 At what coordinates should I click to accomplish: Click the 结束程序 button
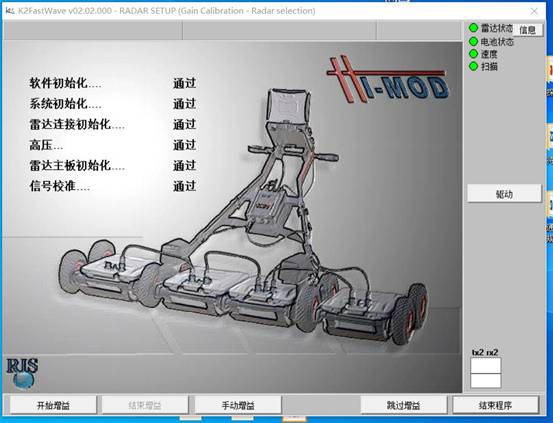pos(496,405)
